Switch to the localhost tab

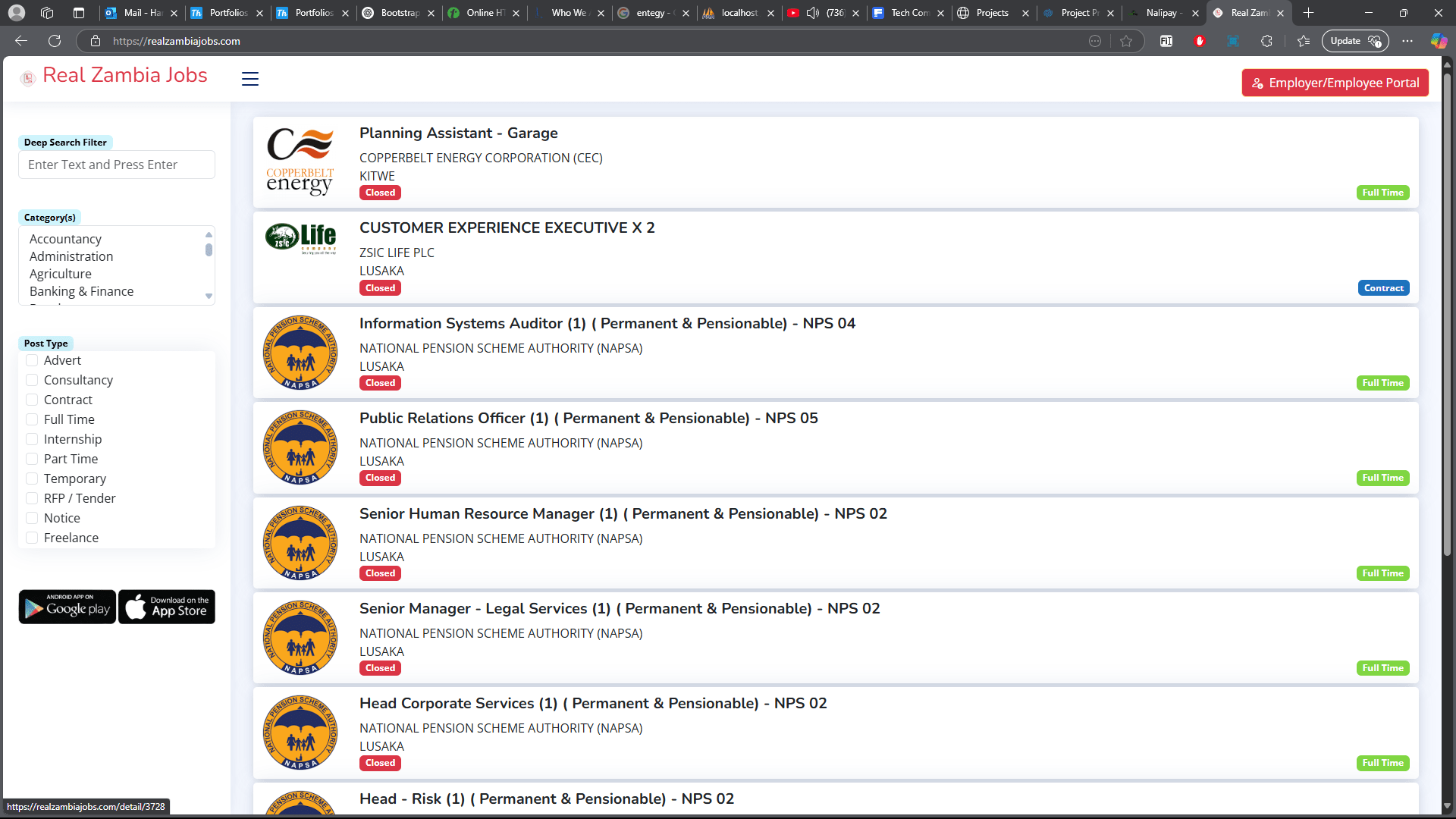click(739, 13)
